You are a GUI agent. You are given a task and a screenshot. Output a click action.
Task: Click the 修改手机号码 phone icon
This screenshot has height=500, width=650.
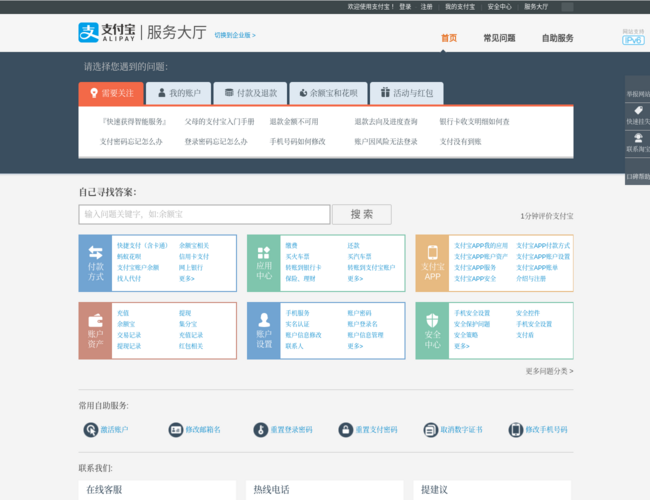click(x=516, y=430)
